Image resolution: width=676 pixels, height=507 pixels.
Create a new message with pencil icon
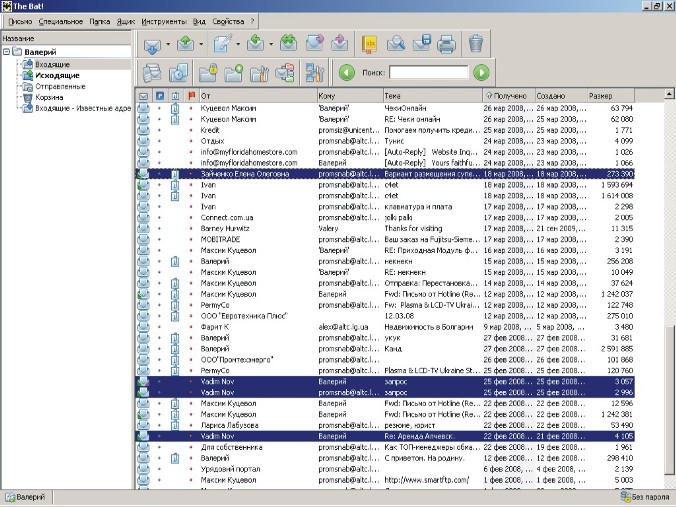click(222, 44)
